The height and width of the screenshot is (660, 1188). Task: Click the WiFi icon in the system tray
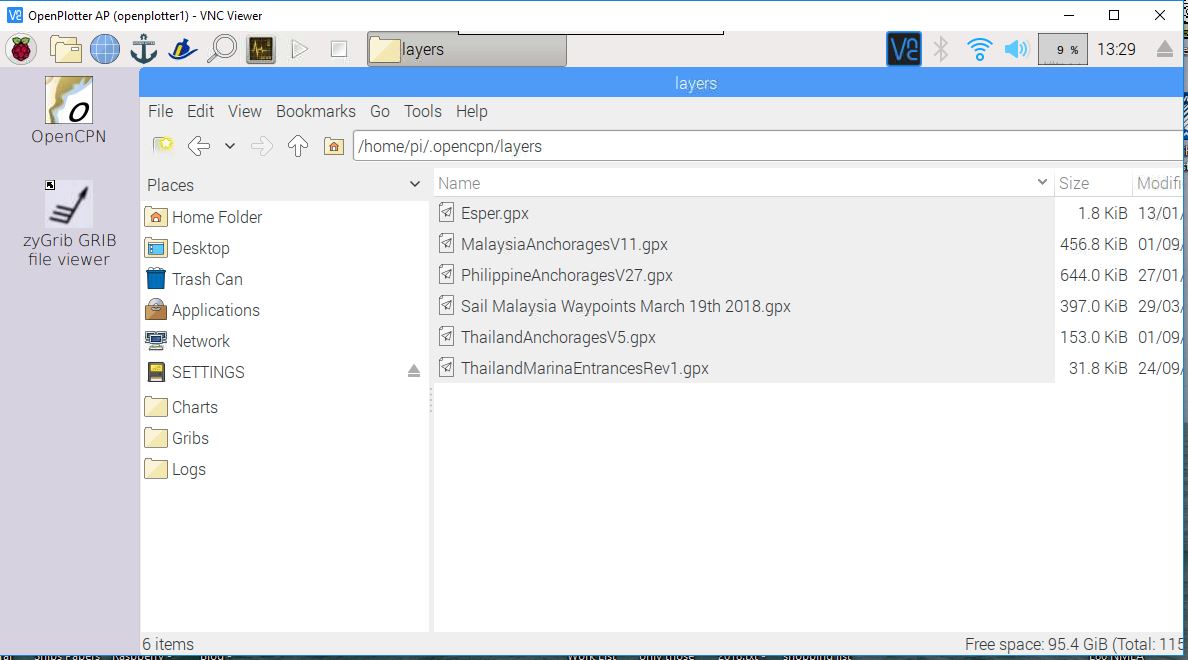979,48
